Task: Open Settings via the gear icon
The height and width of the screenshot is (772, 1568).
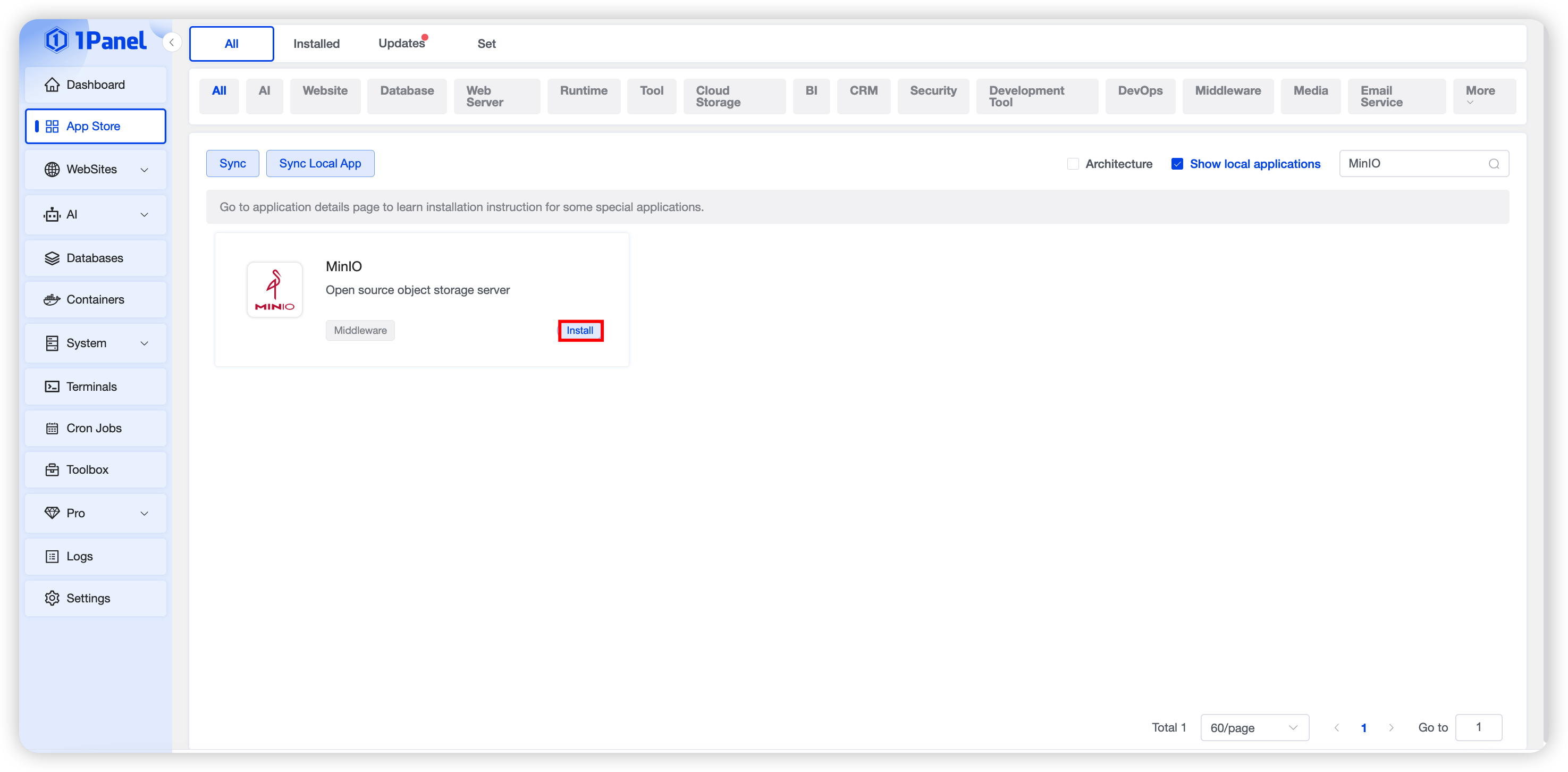Action: (52, 598)
